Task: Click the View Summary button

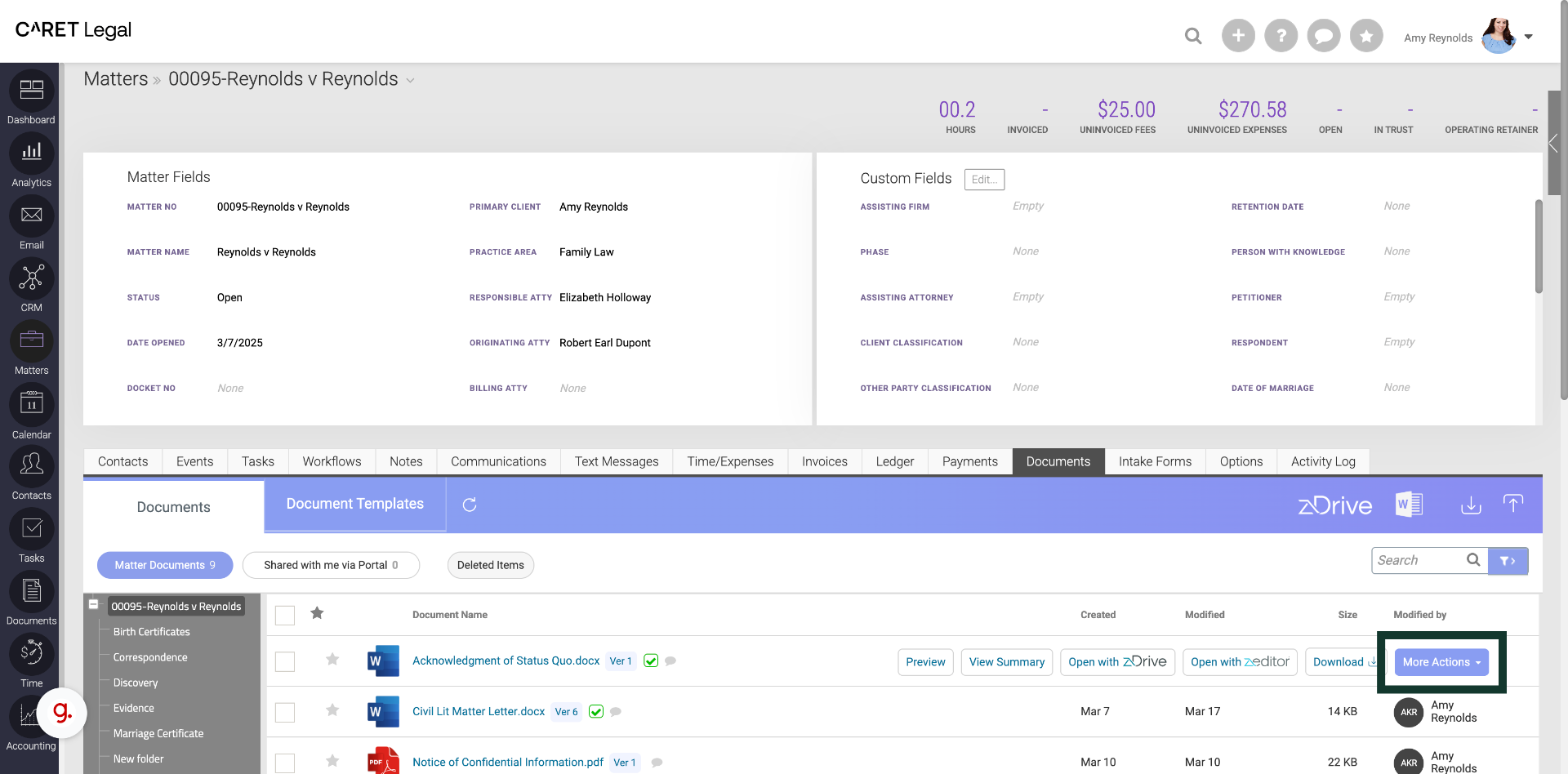Action: pos(1007,662)
